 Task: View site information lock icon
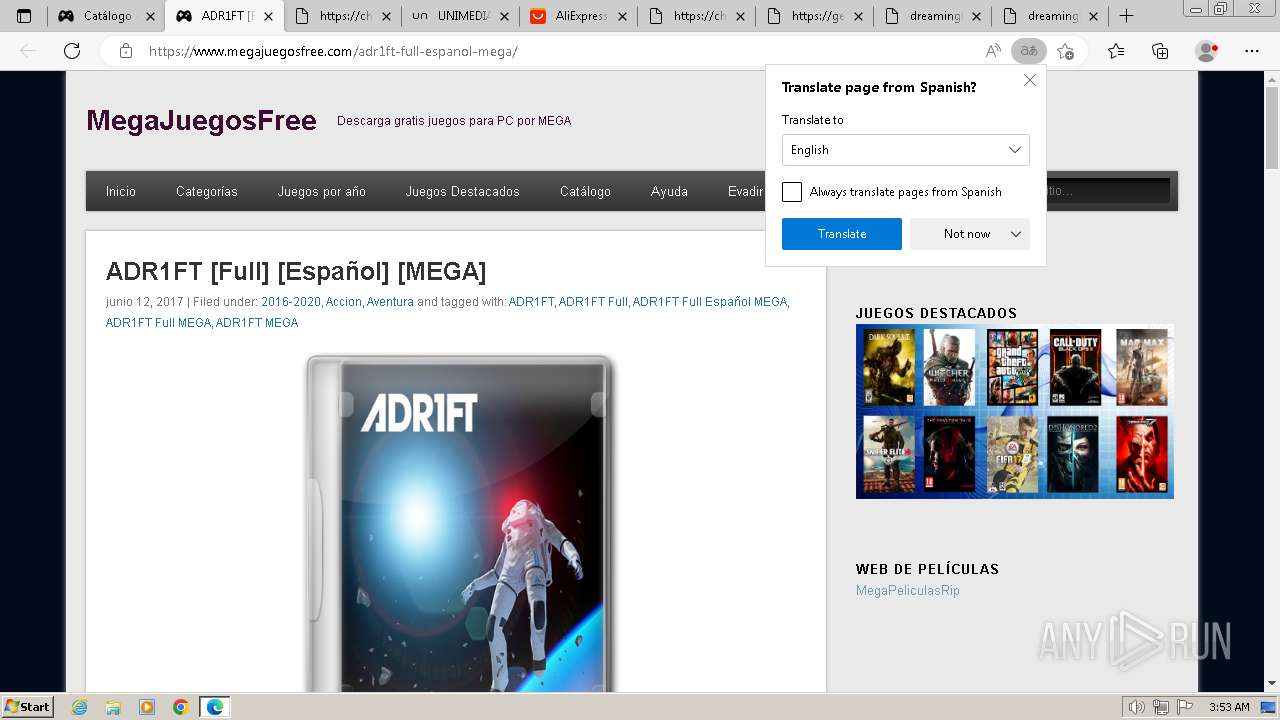[x=125, y=51]
